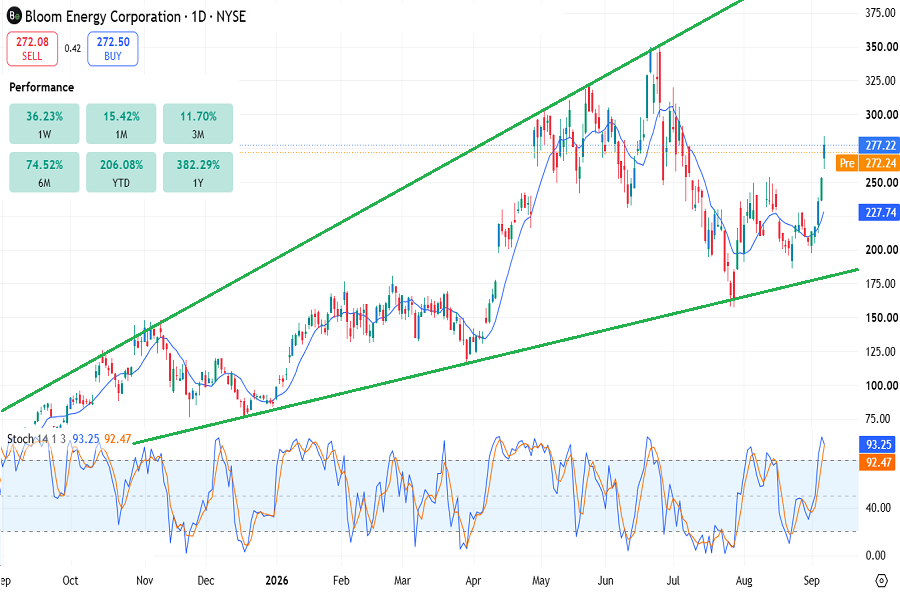The width and height of the screenshot is (900, 600).
Task: Click the 100.00 level on the price scale
Action: click(881, 385)
